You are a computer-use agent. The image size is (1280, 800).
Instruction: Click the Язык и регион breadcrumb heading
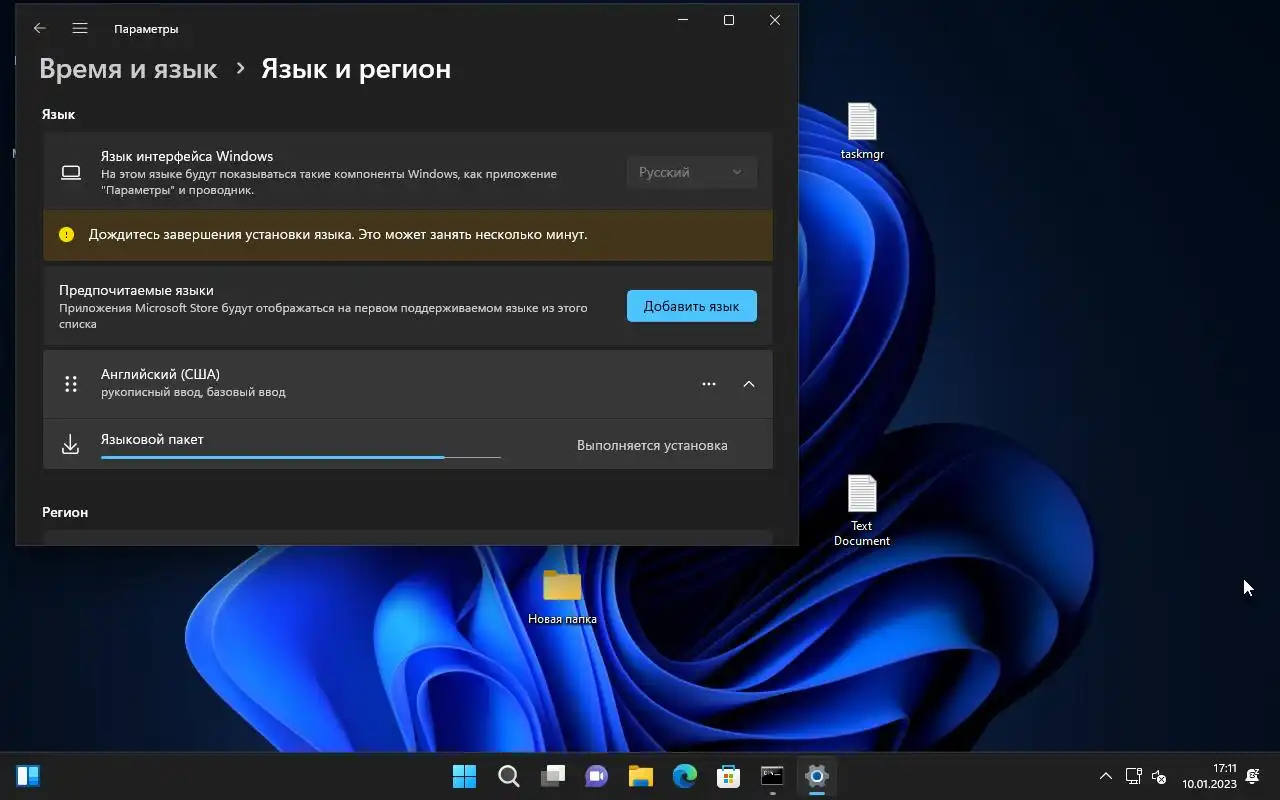[356, 69]
